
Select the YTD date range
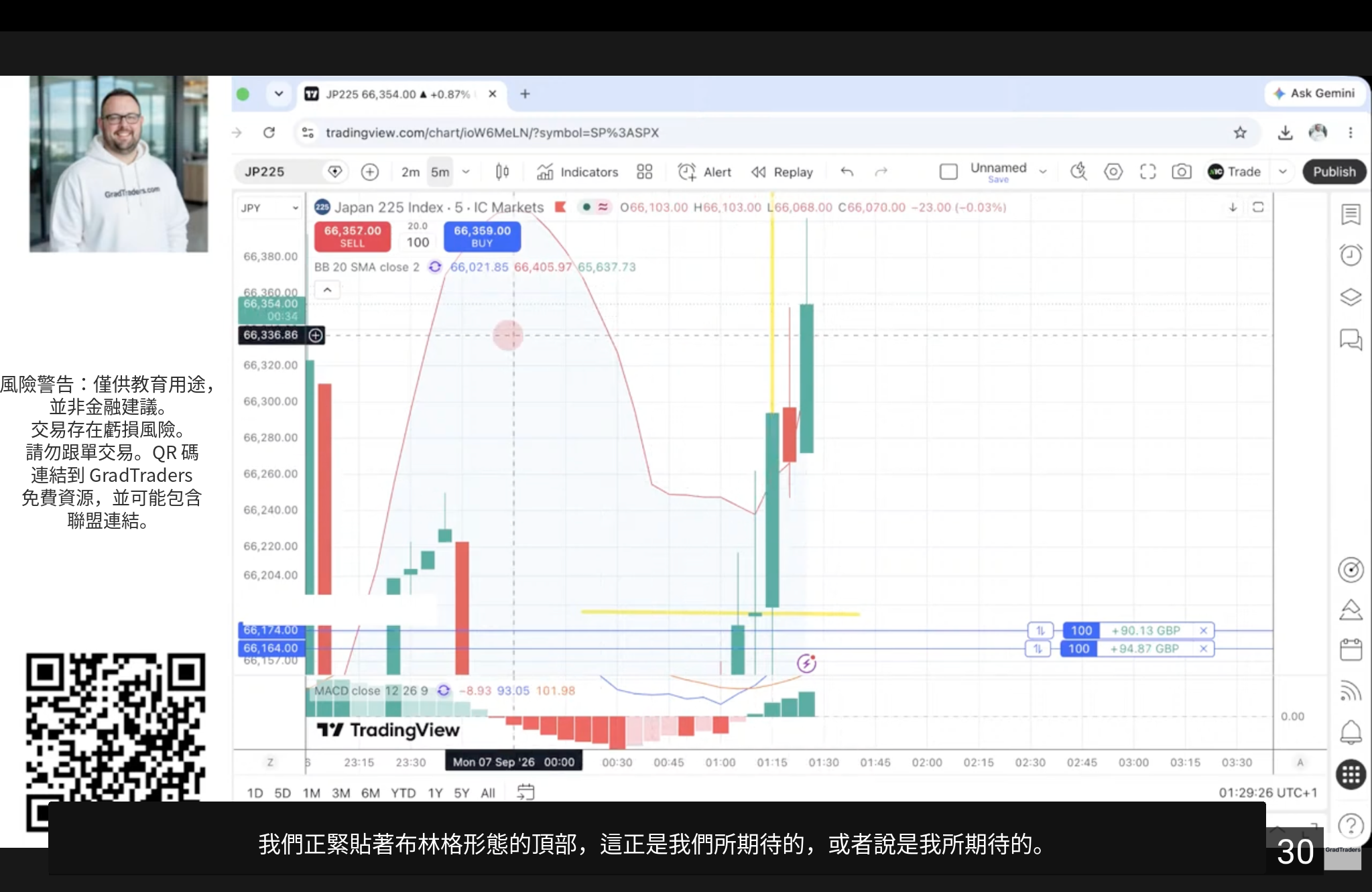click(x=403, y=793)
